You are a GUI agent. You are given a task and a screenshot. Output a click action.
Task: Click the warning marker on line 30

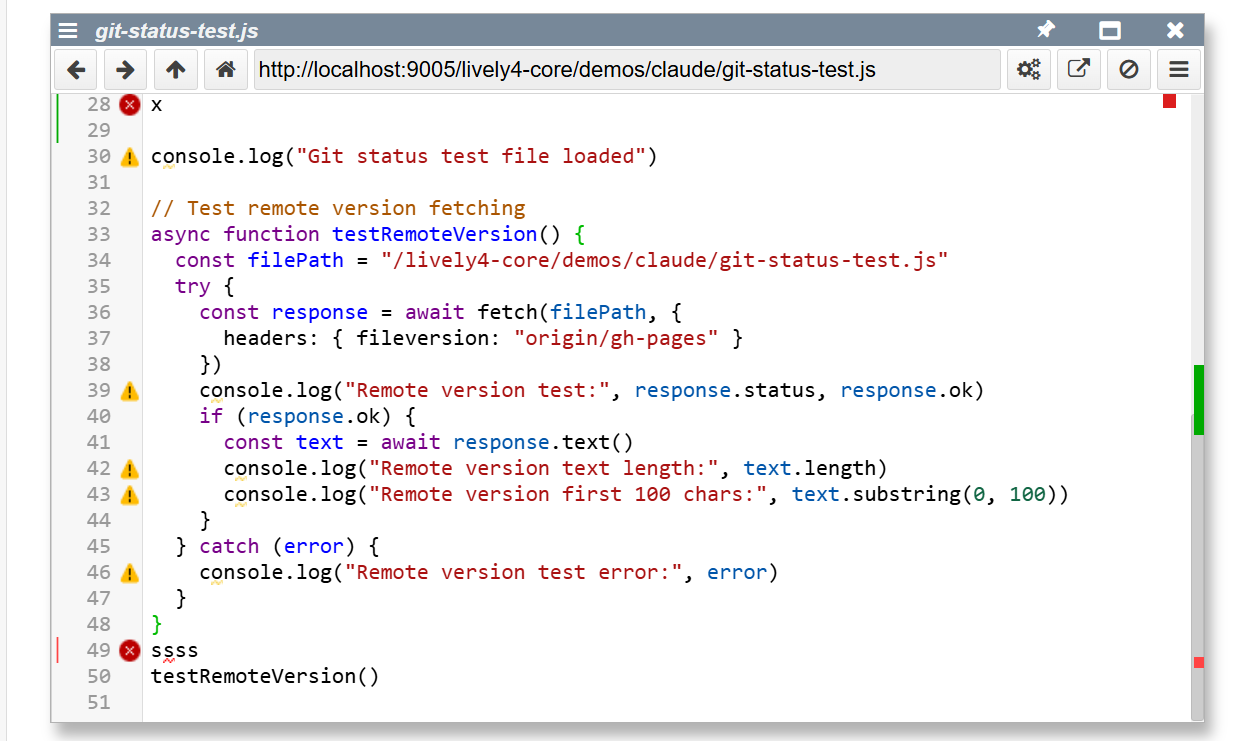pyautogui.click(x=129, y=157)
